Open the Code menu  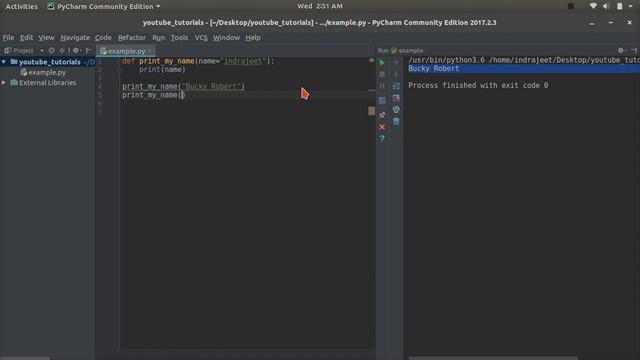coord(103,38)
